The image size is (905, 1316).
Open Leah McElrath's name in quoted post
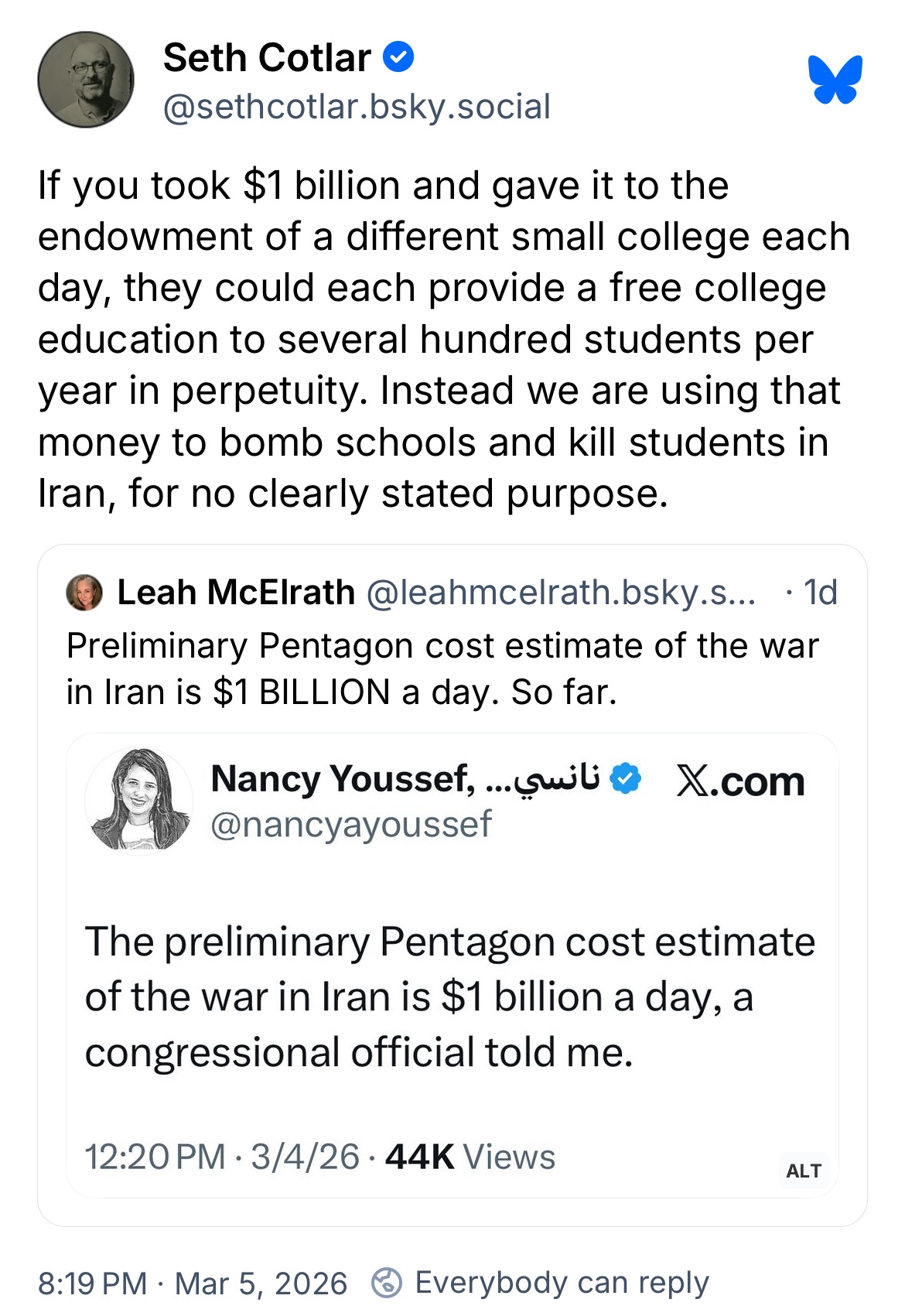pos(236,593)
